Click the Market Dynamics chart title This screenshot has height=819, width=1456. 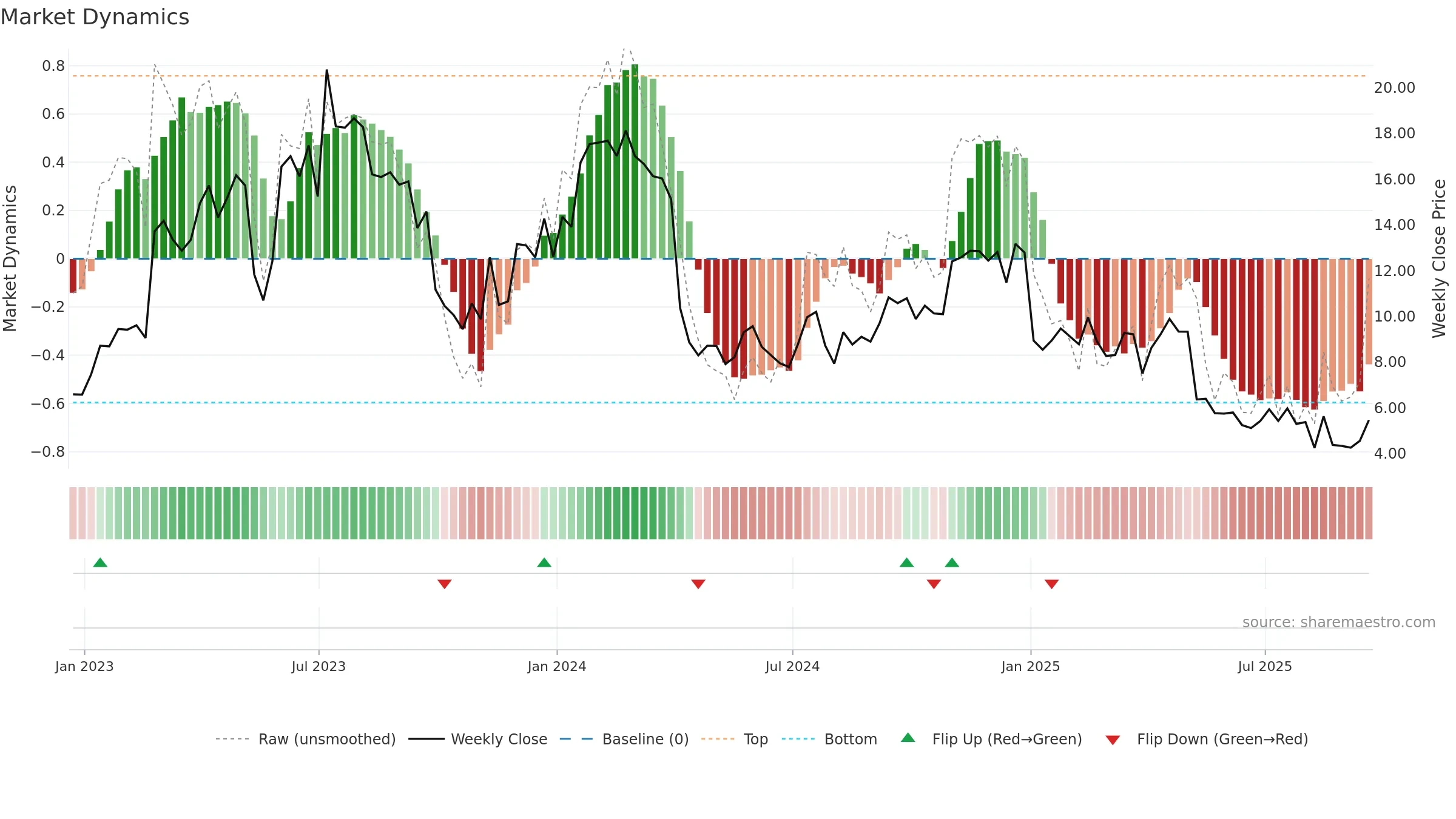click(95, 17)
